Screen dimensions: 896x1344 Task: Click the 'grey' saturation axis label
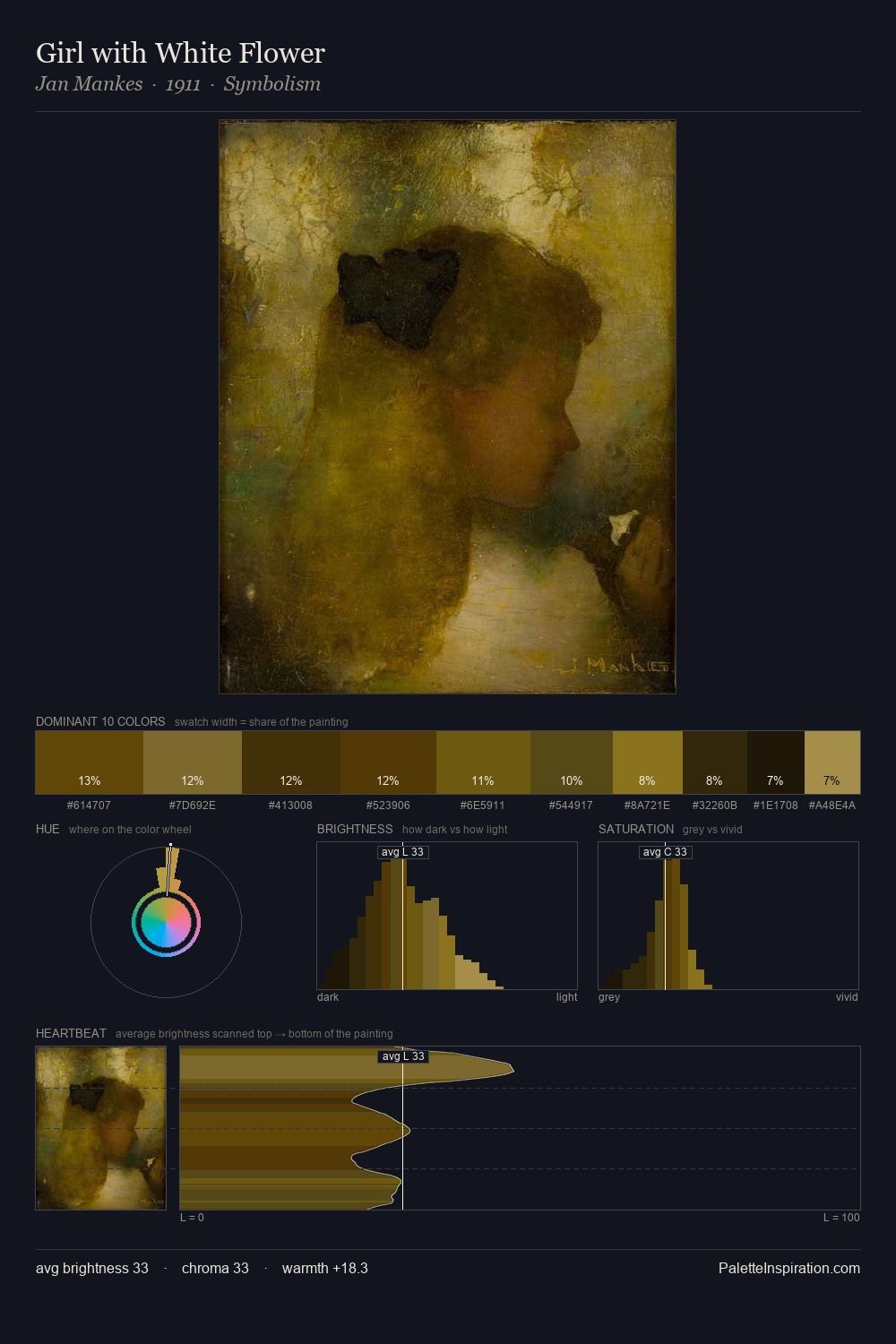point(609,997)
